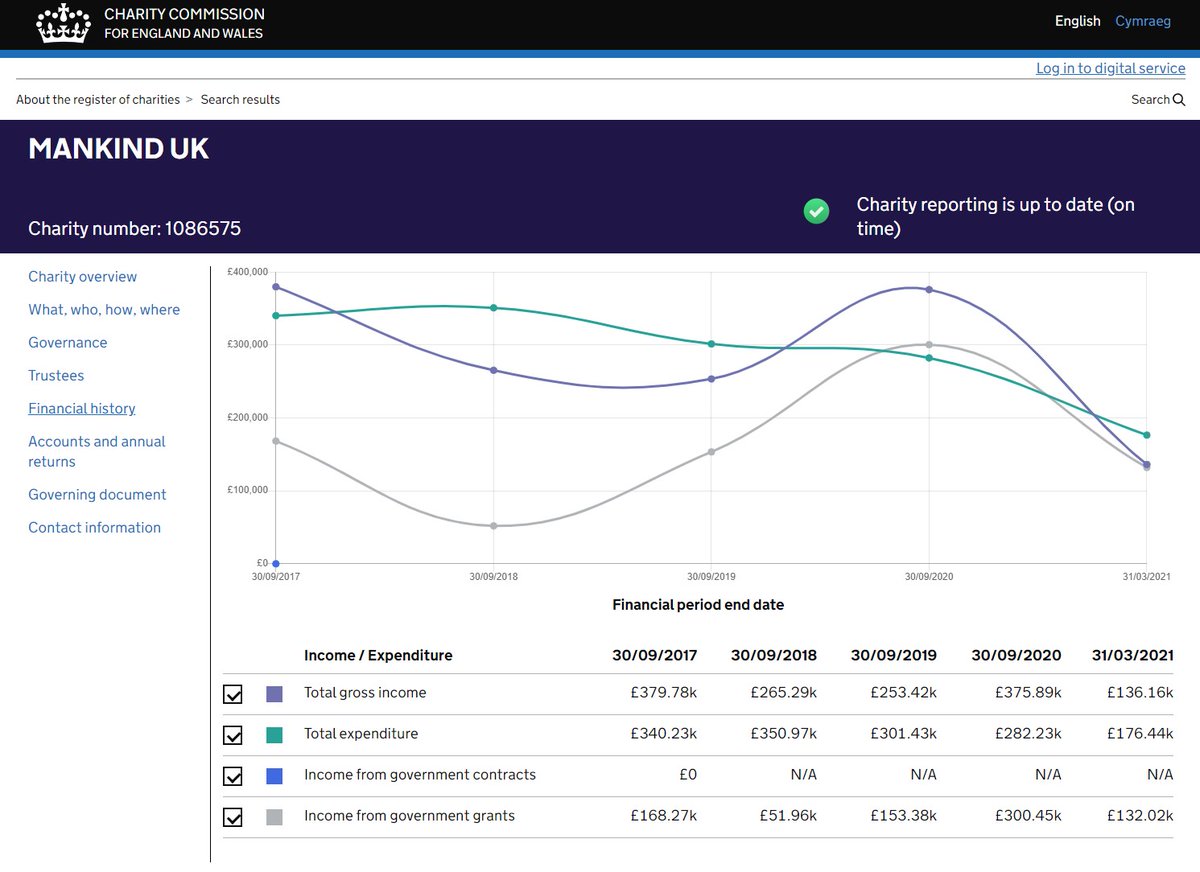Viewport: 1200px width, 872px height.
Task: Go to Contact information
Action: point(95,528)
